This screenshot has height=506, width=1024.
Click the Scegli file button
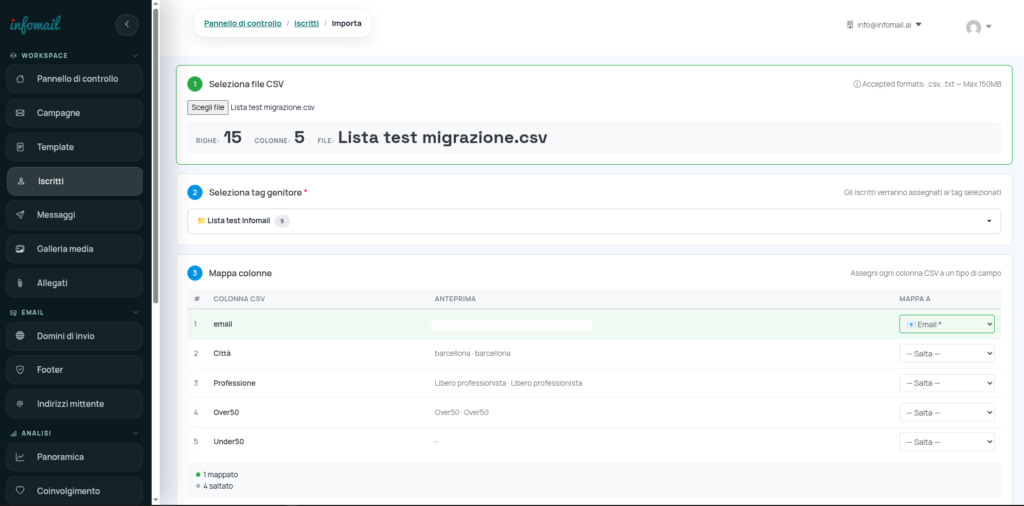tap(207, 107)
